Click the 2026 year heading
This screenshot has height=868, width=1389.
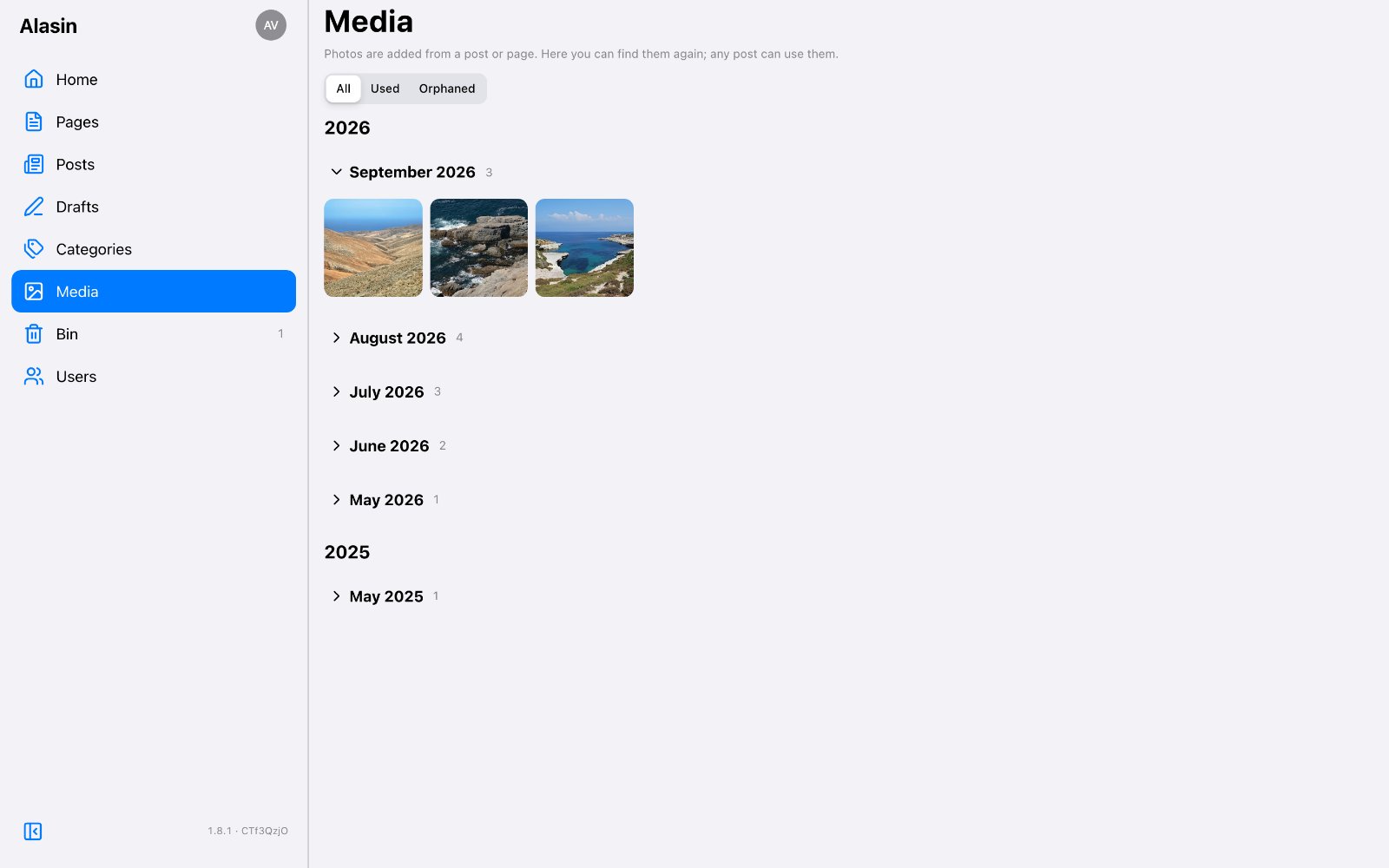pyautogui.click(x=347, y=128)
